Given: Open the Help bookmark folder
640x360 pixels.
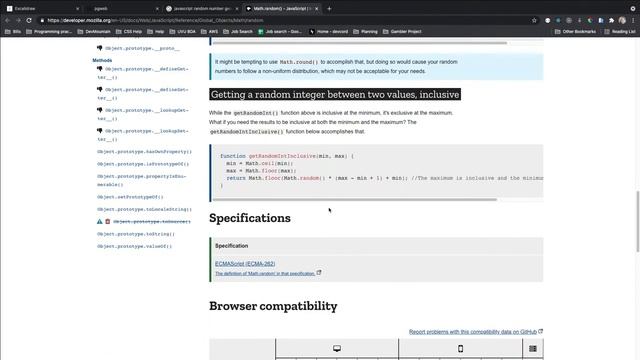Looking at the screenshot, I should (x=156, y=31).
